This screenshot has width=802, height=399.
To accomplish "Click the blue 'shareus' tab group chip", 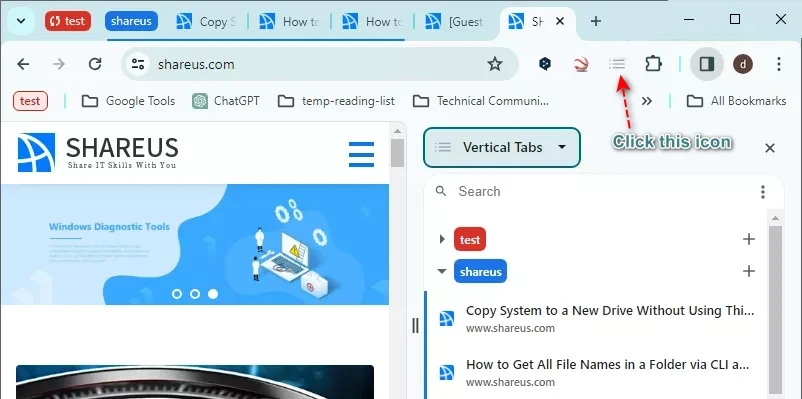I will click(131, 21).
